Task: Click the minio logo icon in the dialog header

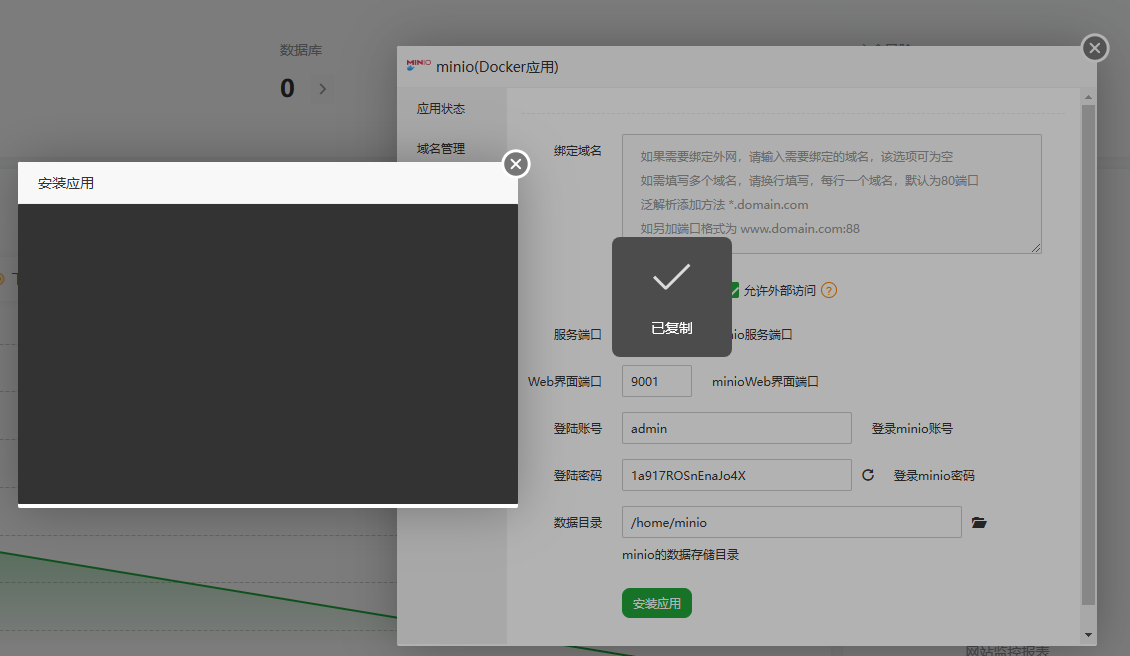Action: click(417, 66)
